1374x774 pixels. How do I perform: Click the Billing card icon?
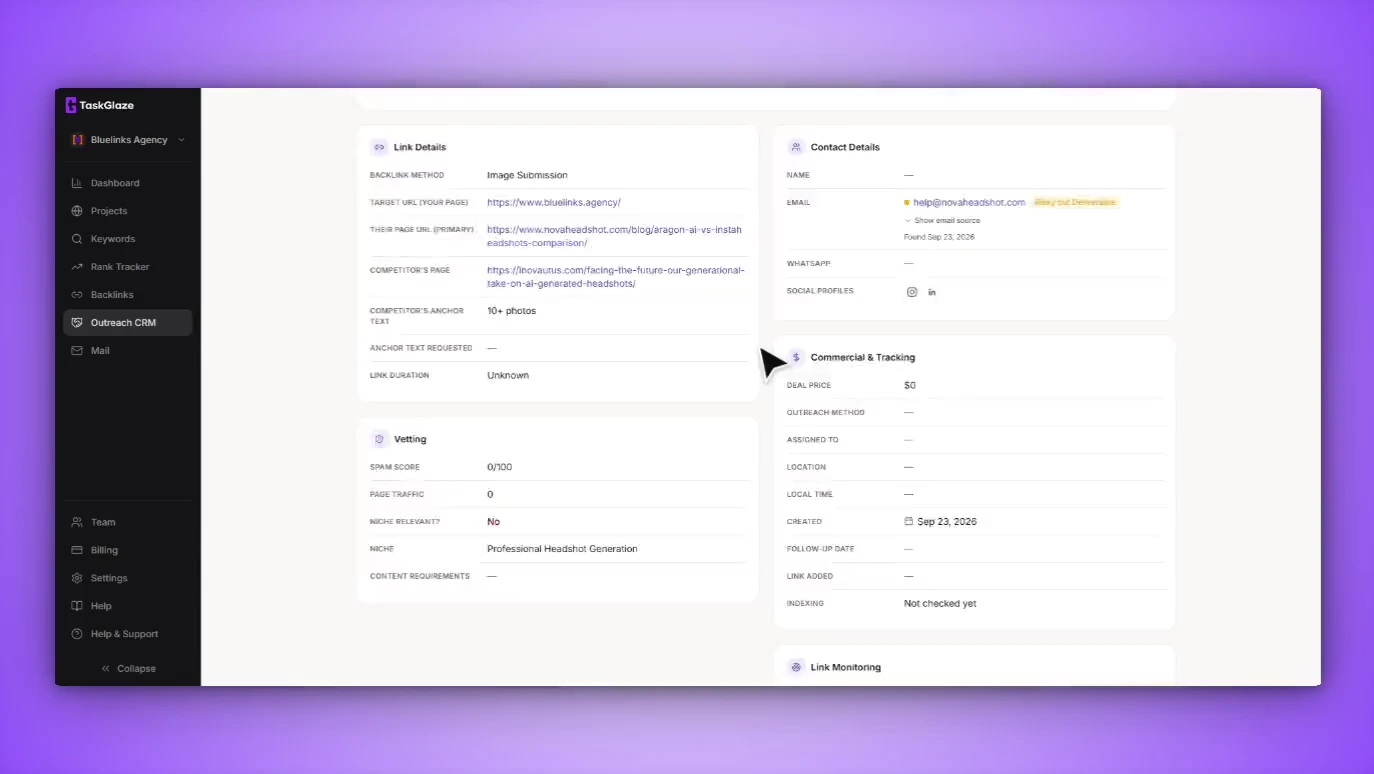pyautogui.click(x=77, y=550)
